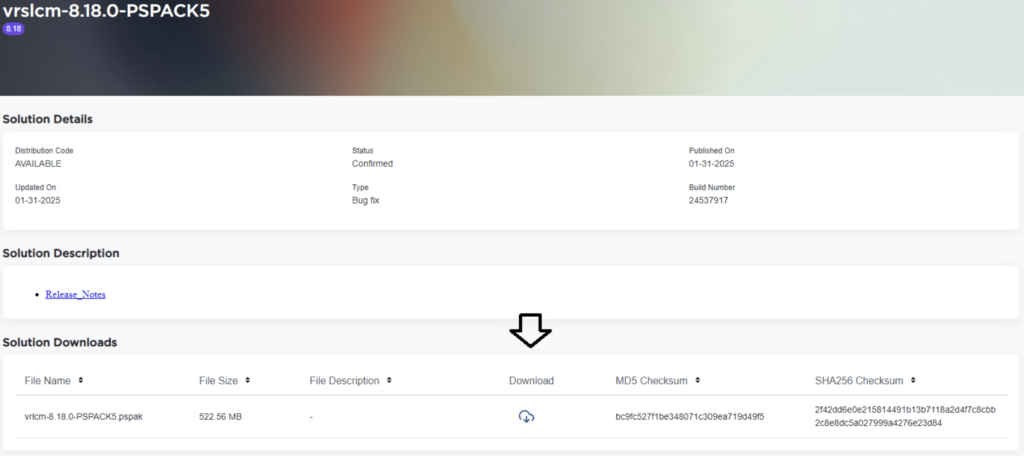Select the vrlcm-8.18.0-PSPACK5.pspak file name

click(x=84, y=416)
